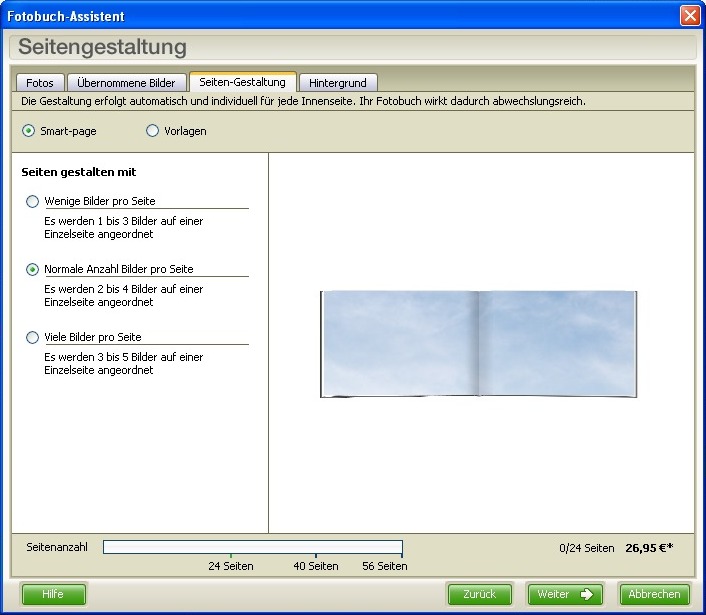Screen dimensions: 706x615
Task: Click the Seitenanzahl label
Action: pos(57,547)
